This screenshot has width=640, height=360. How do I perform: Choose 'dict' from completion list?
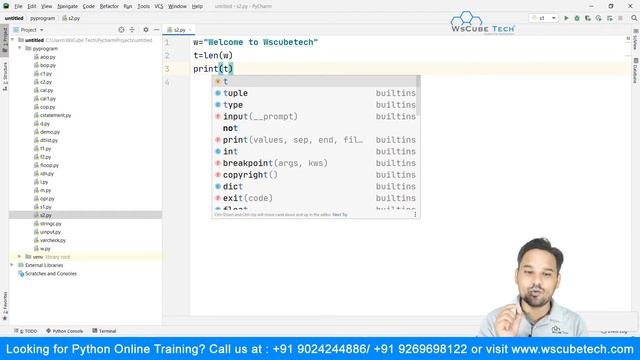coord(315,187)
